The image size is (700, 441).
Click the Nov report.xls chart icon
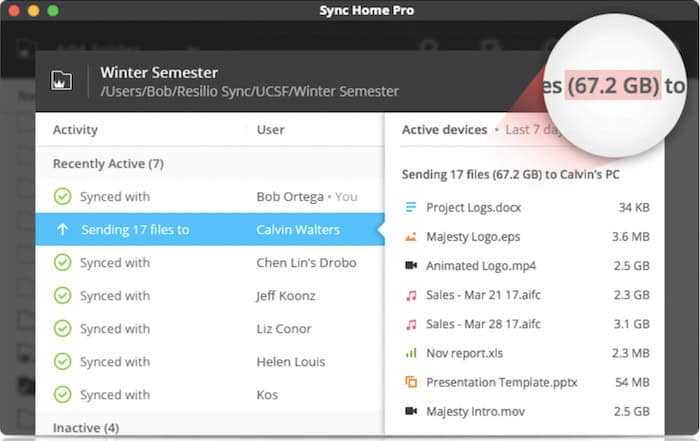411,353
